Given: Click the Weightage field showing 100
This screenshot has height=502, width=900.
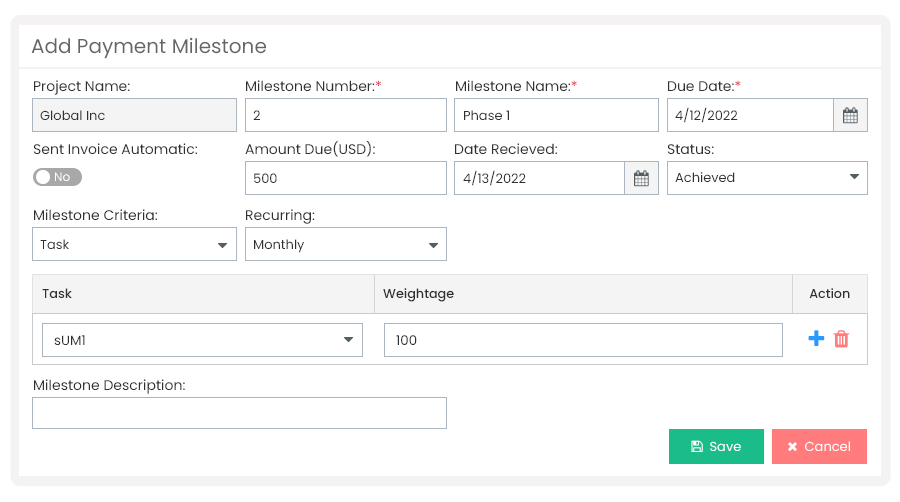Looking at the screenshot, I should 583,340.
